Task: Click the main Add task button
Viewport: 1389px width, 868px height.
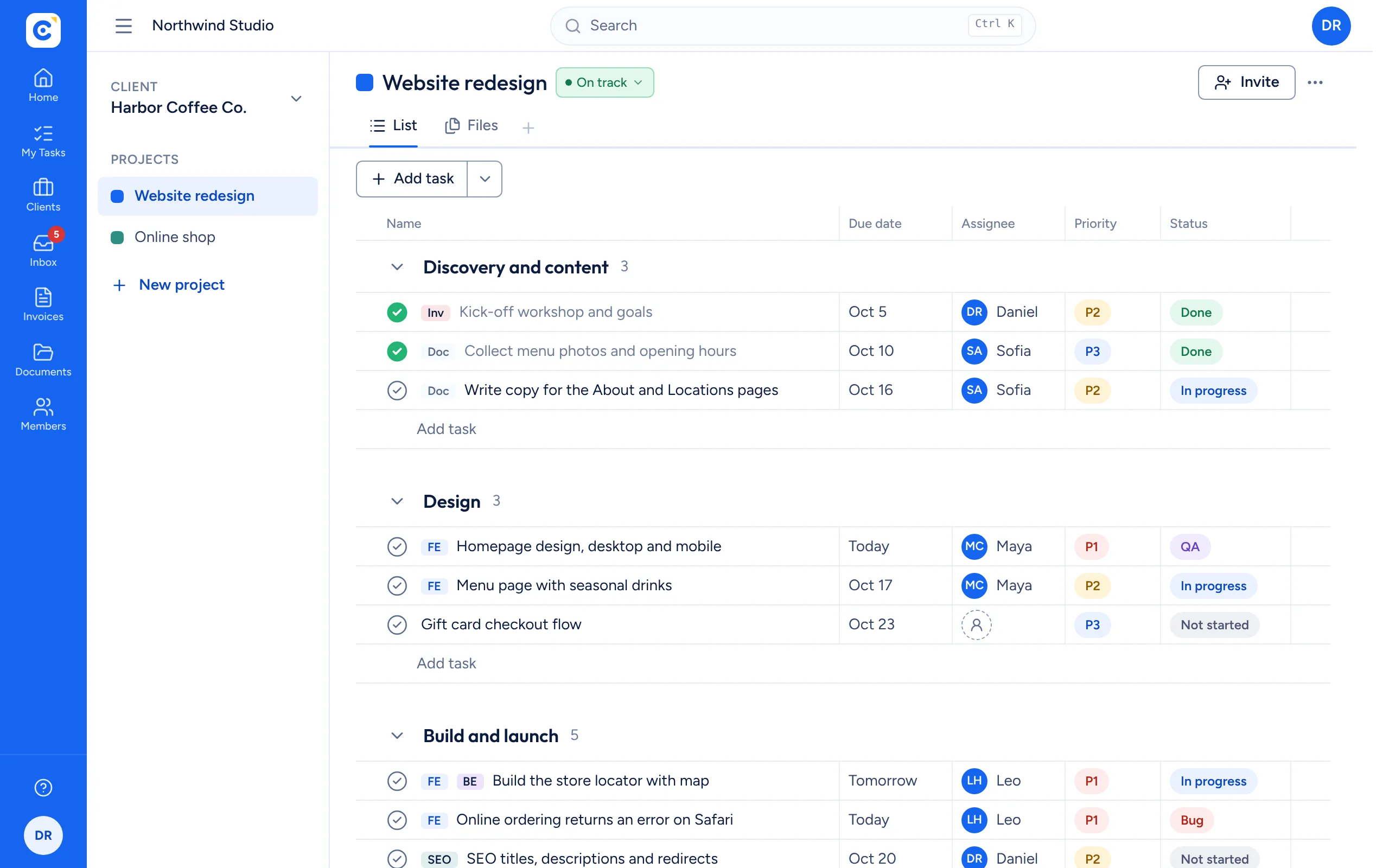Action: click(412, 179)
